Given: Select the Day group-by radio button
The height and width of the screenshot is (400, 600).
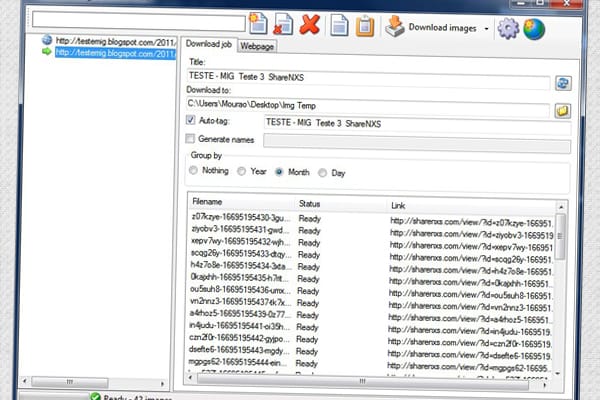Looking at the screenshot, I should tap(323, 173).
